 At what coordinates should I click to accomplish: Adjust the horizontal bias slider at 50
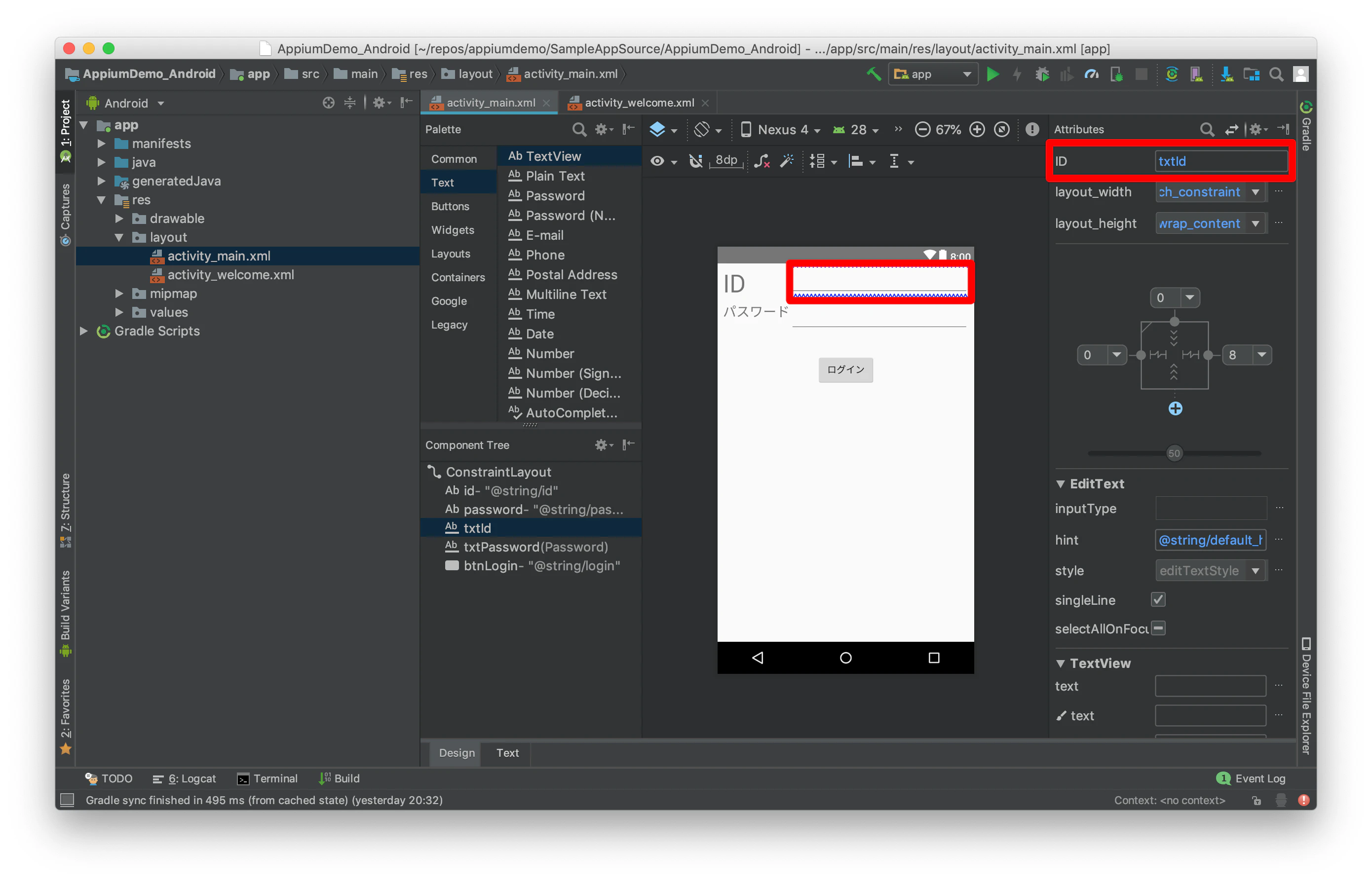1174,453
